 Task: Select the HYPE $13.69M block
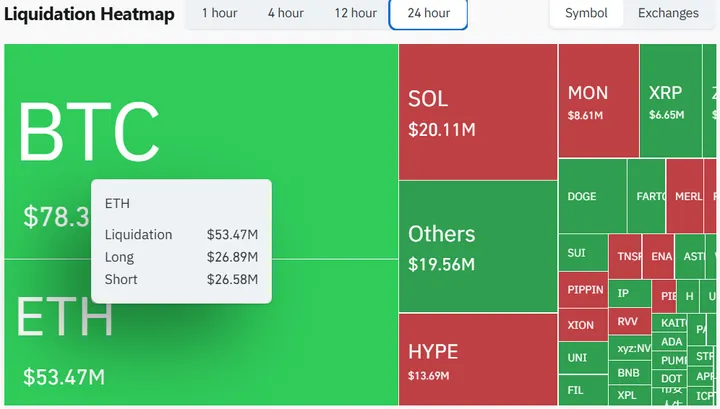pos(477,360)
